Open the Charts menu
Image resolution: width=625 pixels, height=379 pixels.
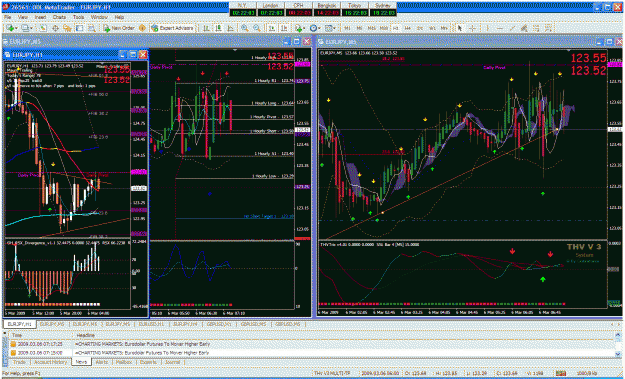click(x=59, y=18)
